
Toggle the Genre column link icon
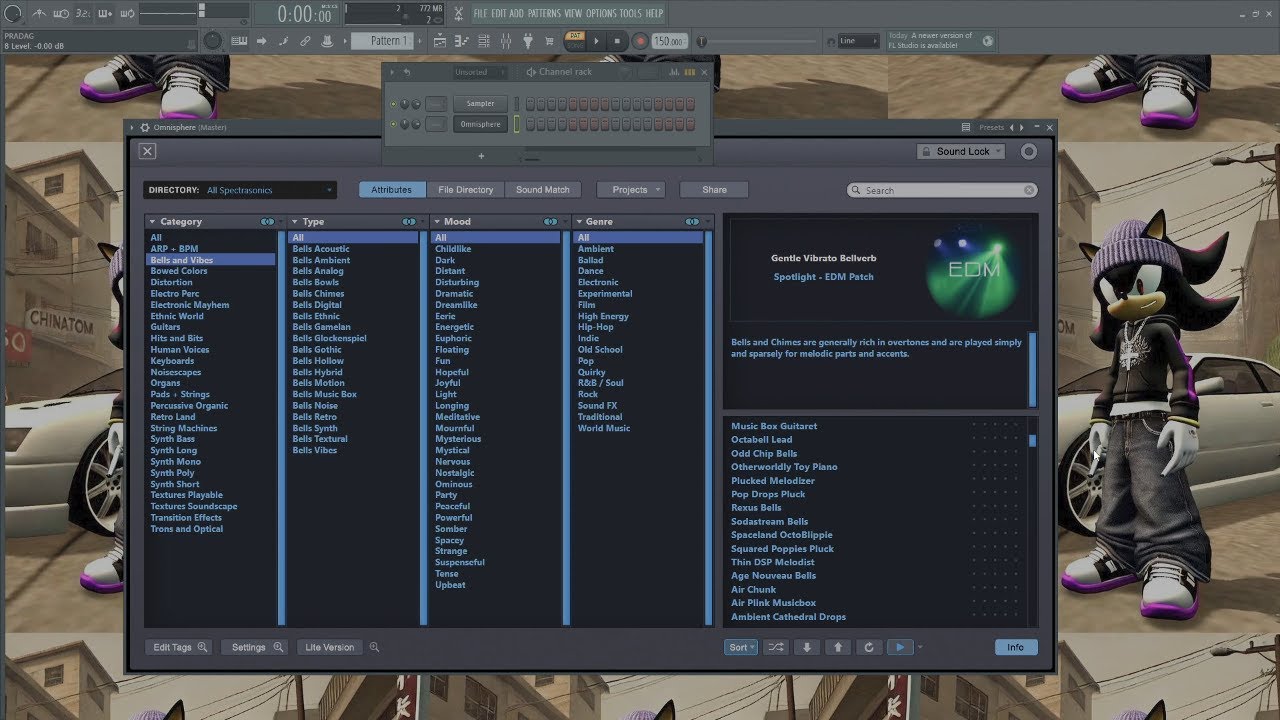(x=693, y=221)
